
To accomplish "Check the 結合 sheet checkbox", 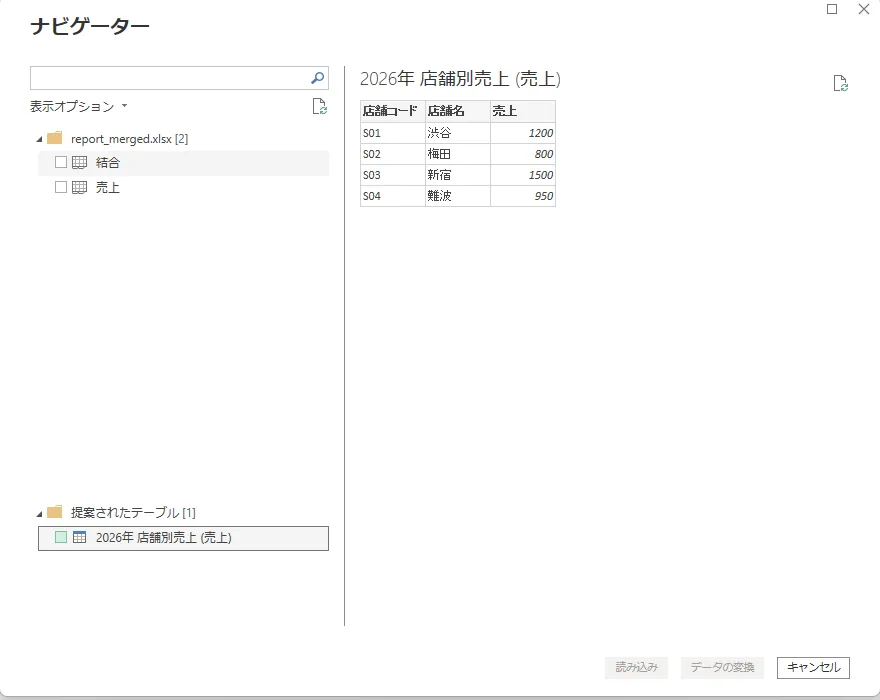I will click(x=61, y=162).
